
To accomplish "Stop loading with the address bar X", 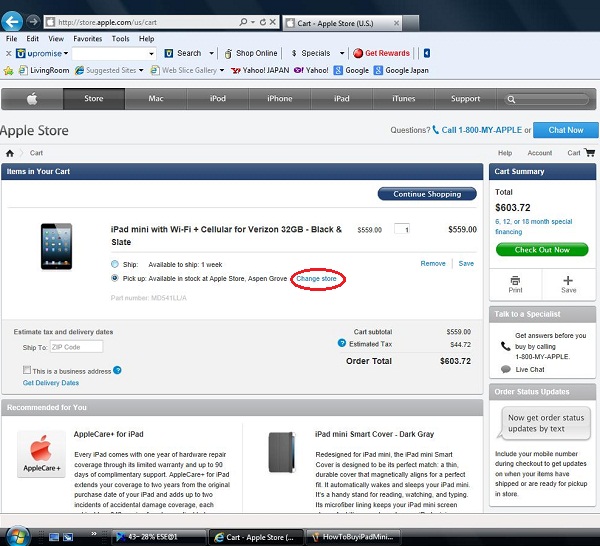I will (273, 22).
